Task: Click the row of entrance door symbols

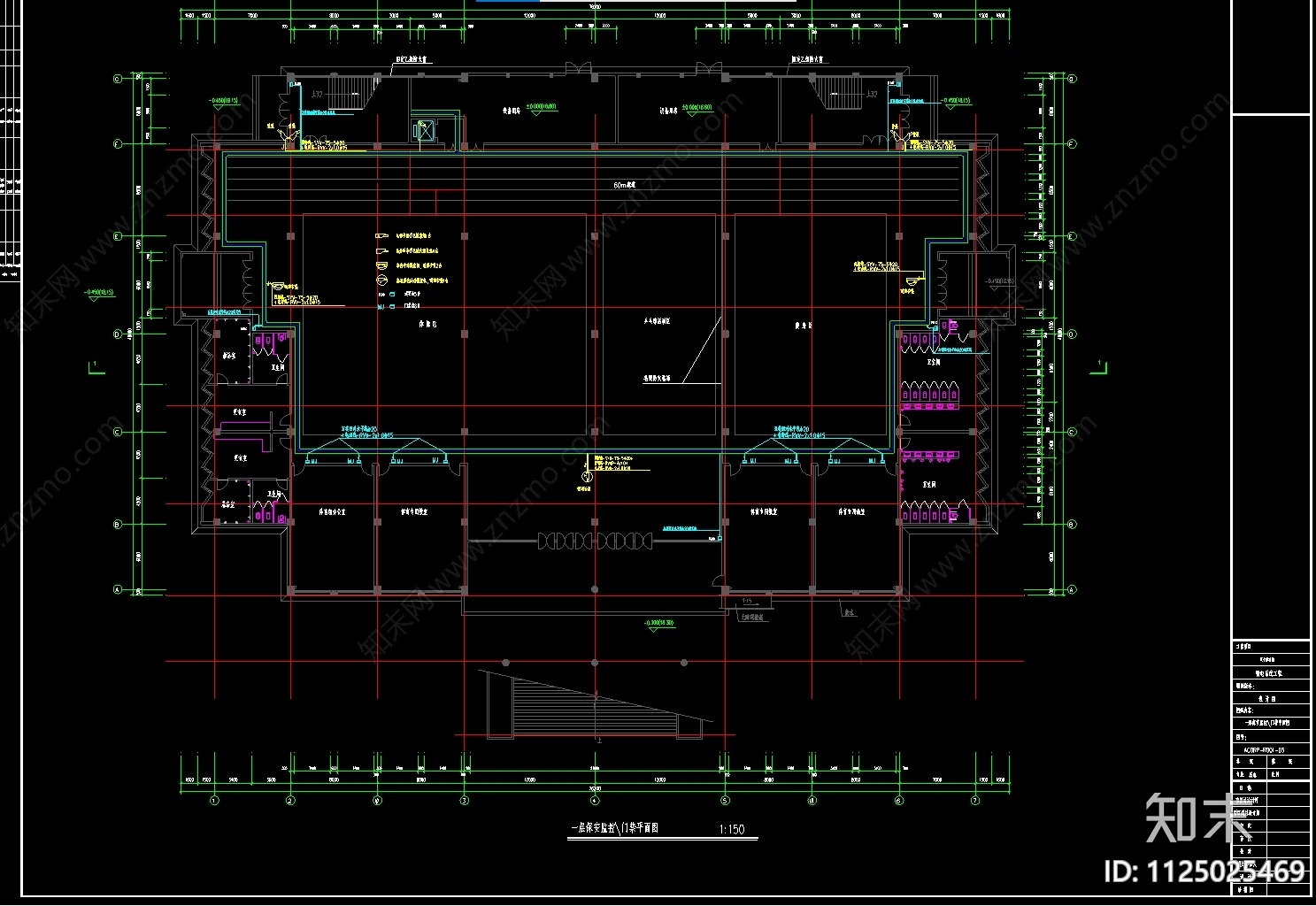Action: [596, 540]
